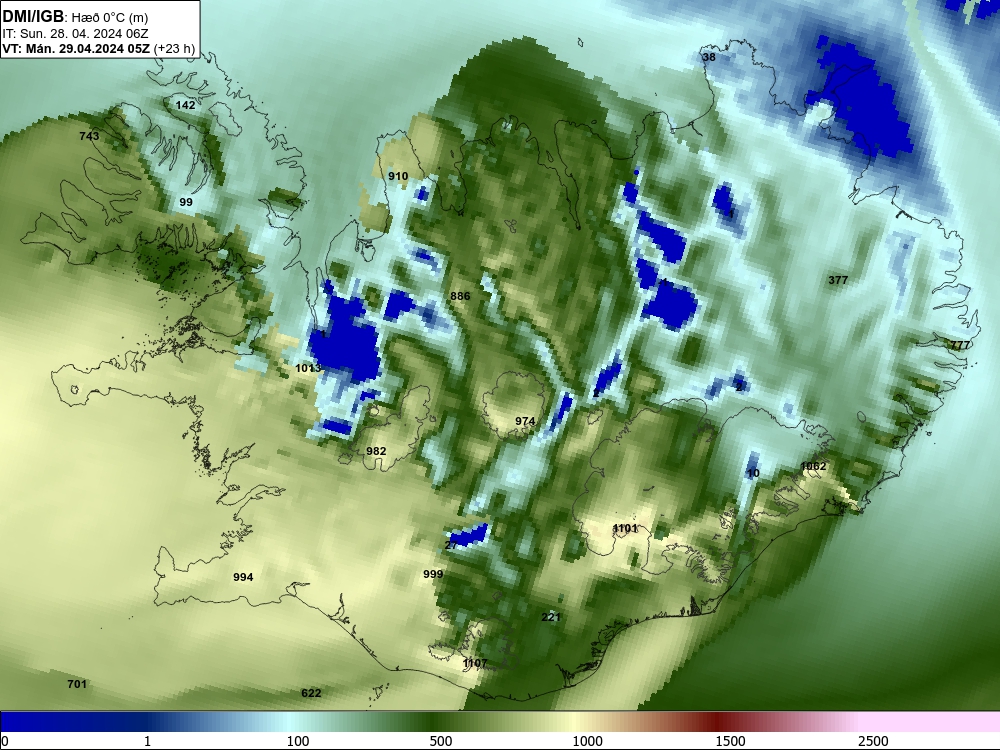Select the map value 1107
Viewport: 1000px width, 750px height.
(x=475, y=663)
